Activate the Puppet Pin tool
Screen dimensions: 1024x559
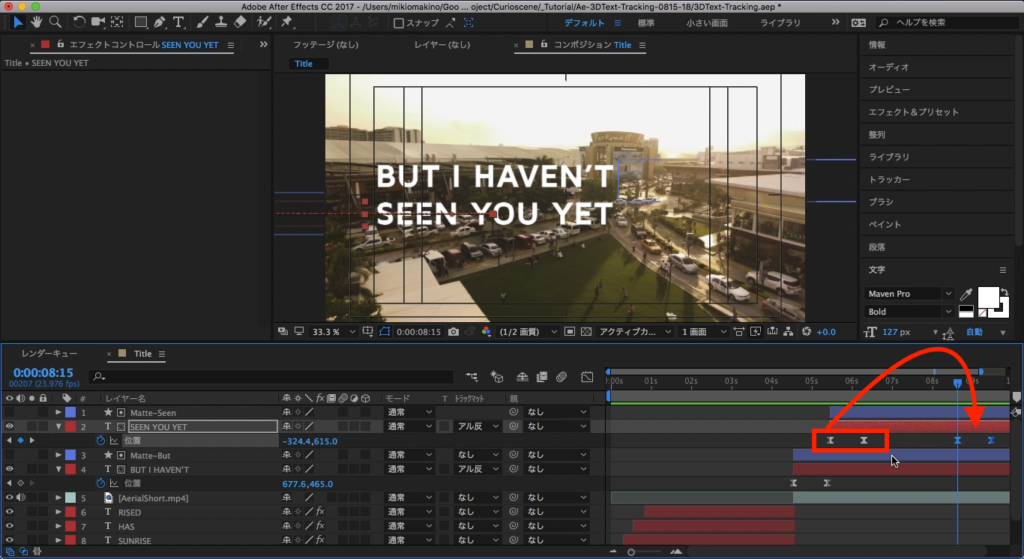(287, 22)
